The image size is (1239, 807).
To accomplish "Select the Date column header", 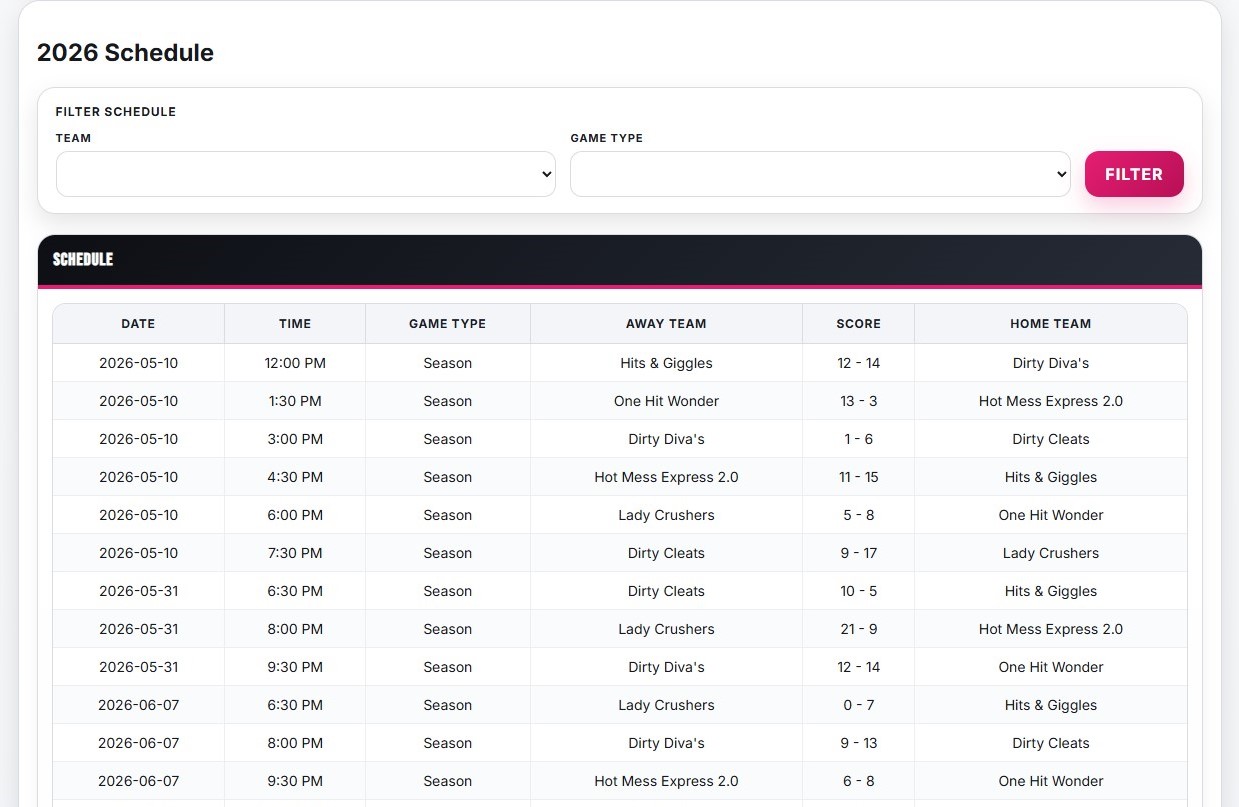I will tap(138, 324).
